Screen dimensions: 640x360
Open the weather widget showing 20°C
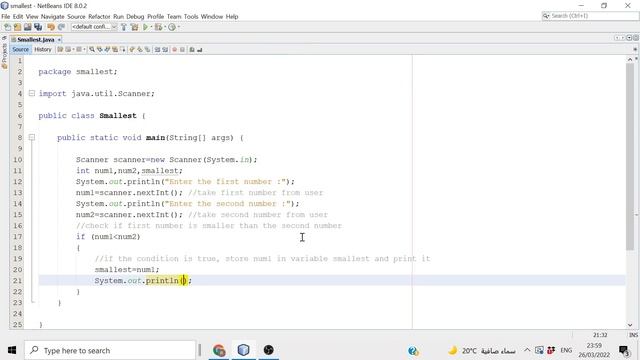pyautogui.click(x=481, y=350)
